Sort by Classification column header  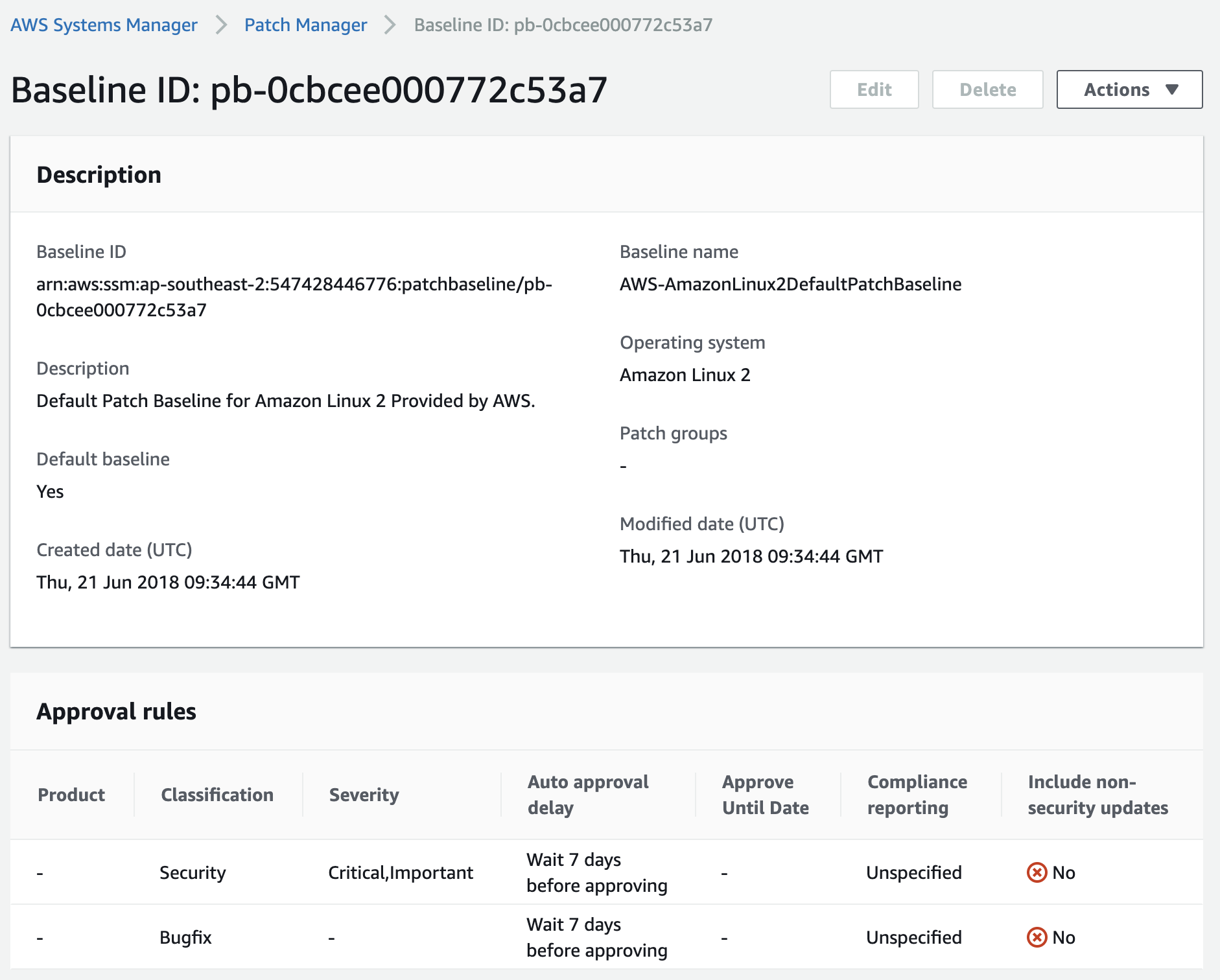(217, 795)
